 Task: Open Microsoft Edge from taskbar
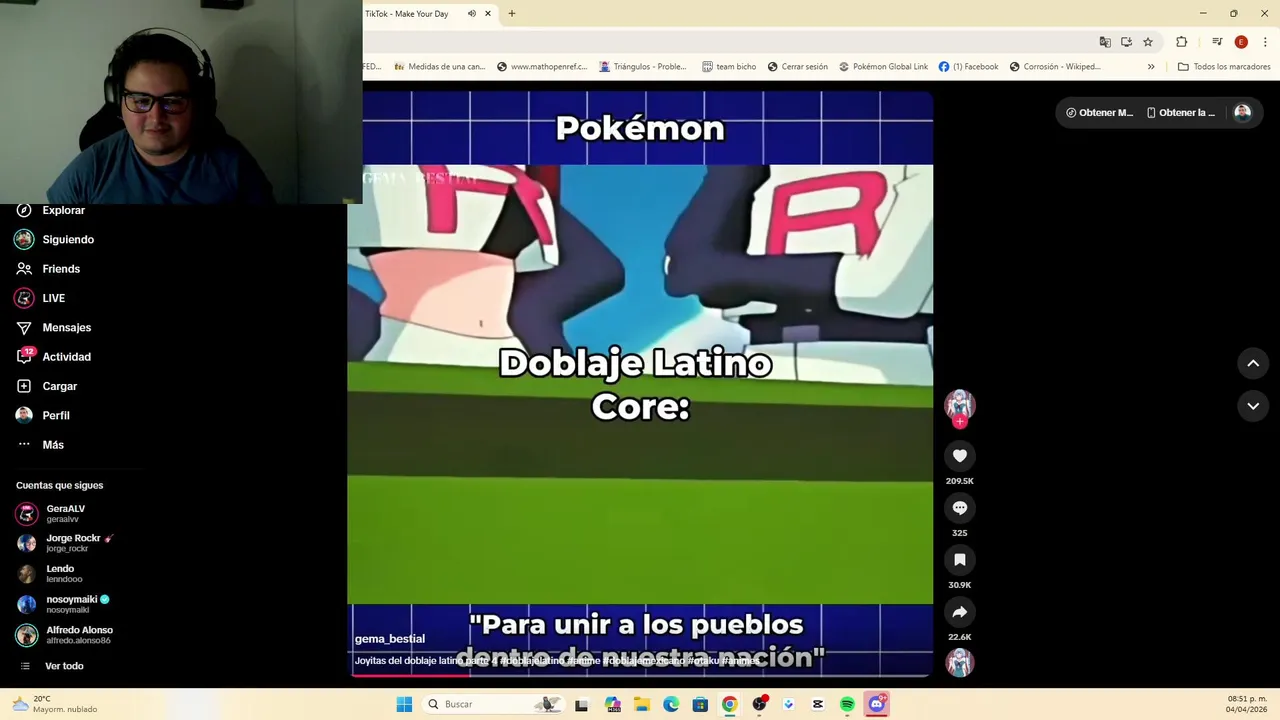671,704
